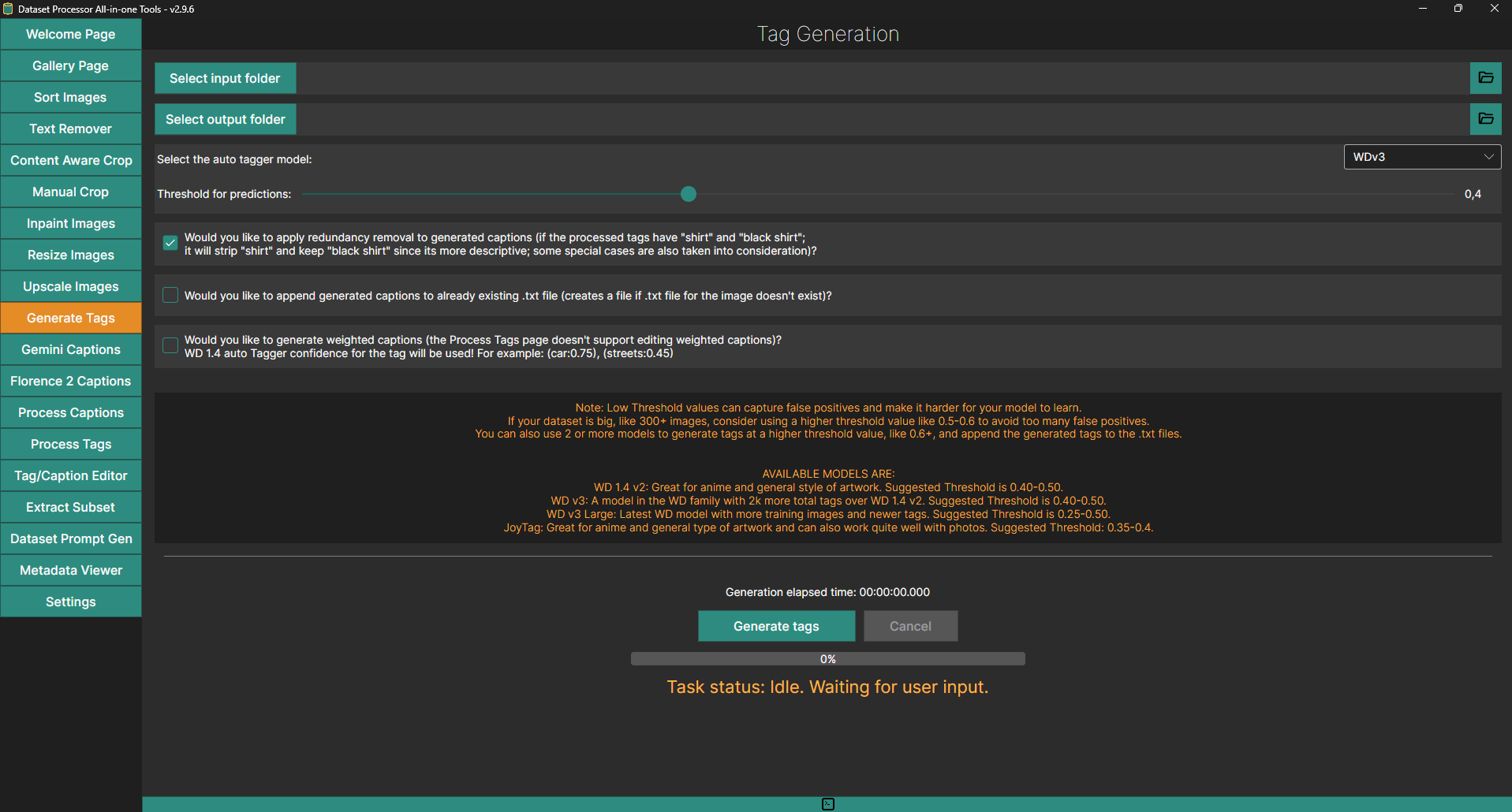Click the WD v3 Large description line
1512x812 pixels.
click(828, 514)
